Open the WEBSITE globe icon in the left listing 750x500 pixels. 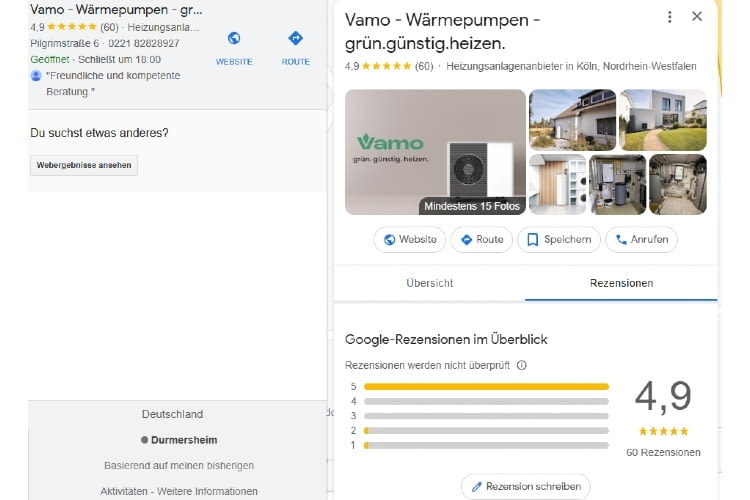(x=234, y=38)
